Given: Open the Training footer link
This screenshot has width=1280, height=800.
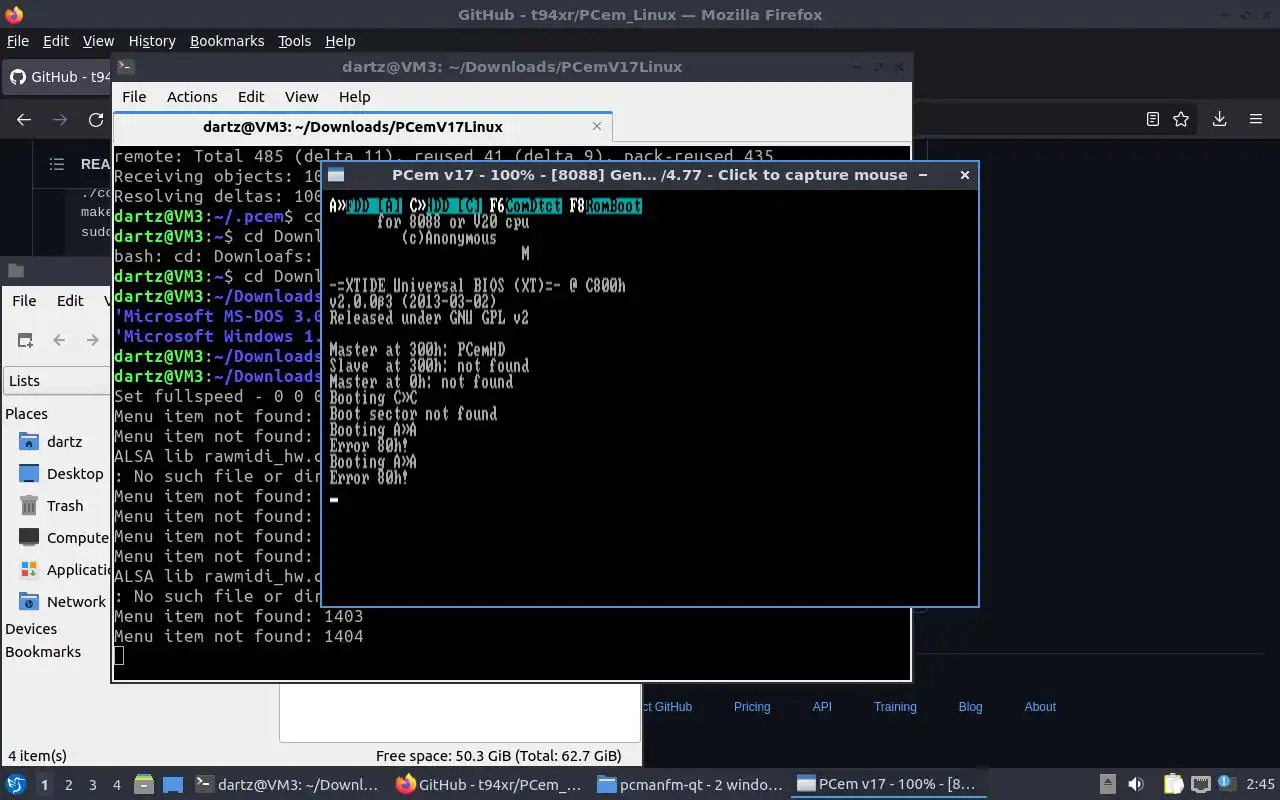Looking at the screenshot, I should tap(895, 706).
